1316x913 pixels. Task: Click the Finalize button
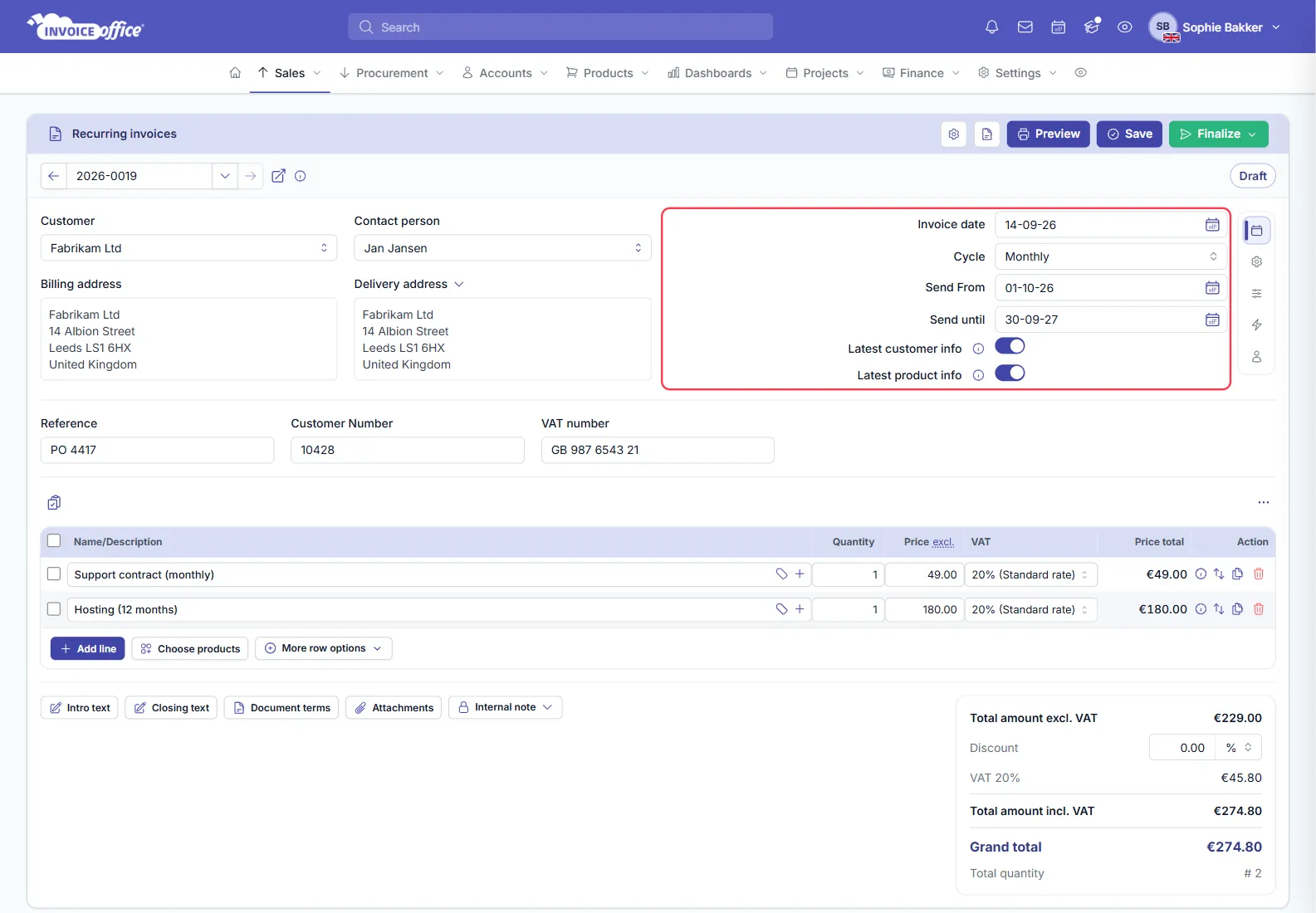[x=1219, y=134]
